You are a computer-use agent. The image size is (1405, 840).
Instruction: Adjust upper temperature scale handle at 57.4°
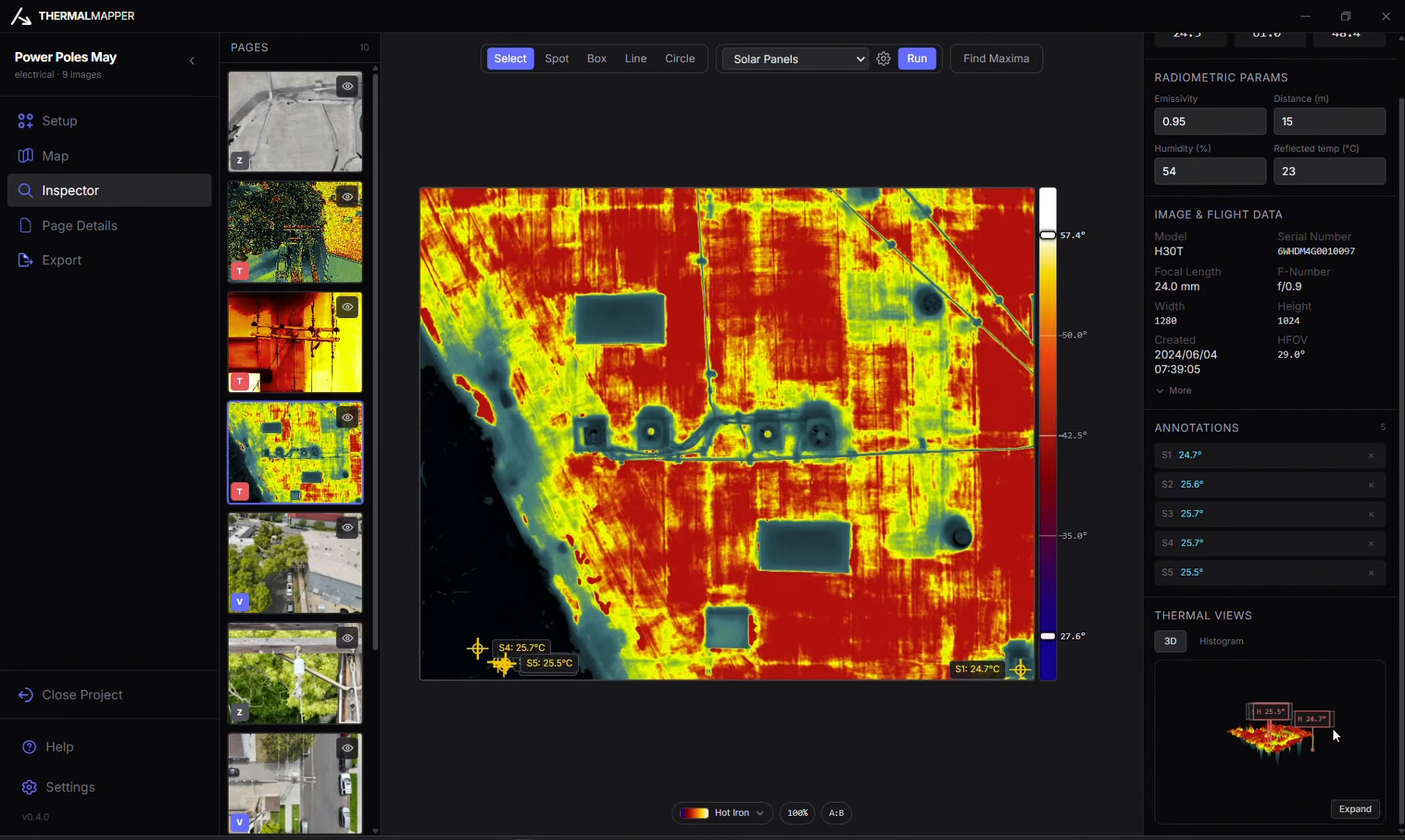coord(1048,235)
